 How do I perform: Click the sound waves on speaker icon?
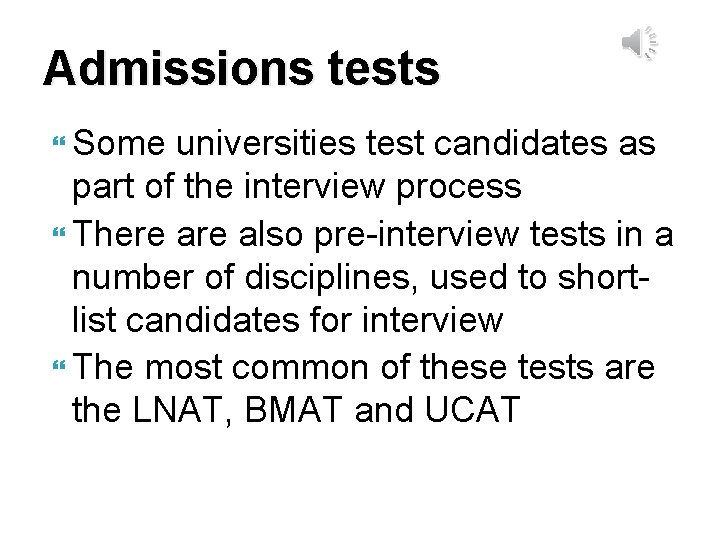[651, 42]
